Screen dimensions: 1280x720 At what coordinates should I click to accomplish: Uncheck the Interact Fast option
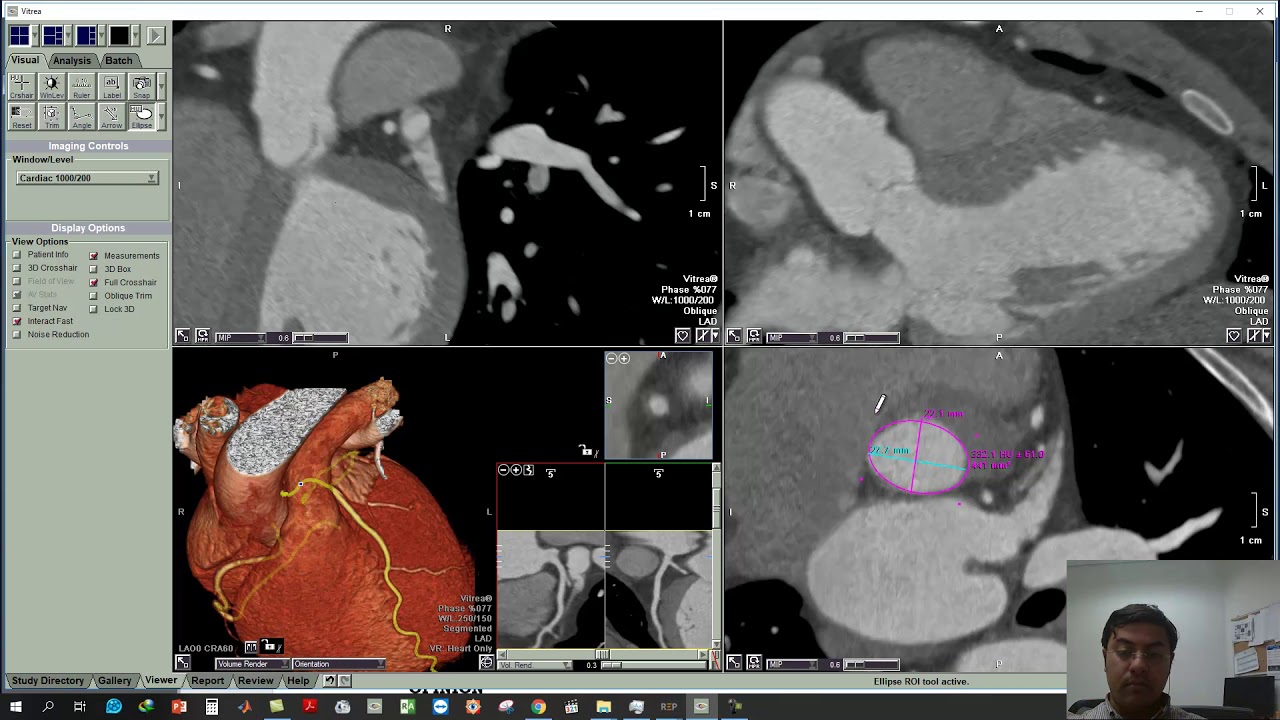pos(16,321)
